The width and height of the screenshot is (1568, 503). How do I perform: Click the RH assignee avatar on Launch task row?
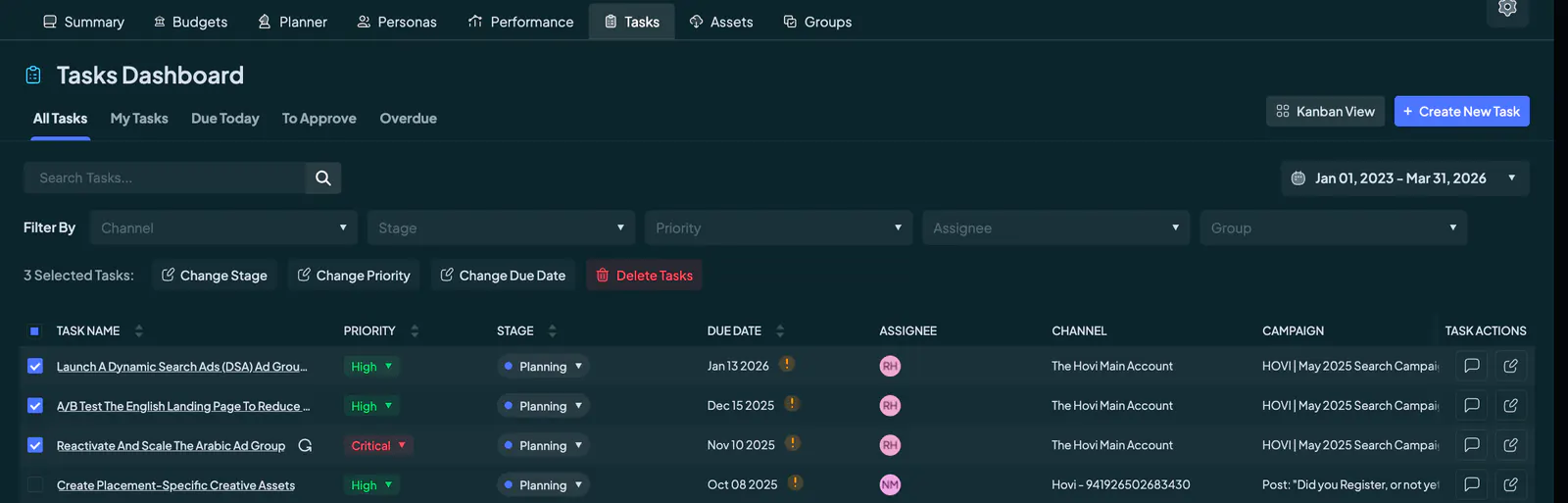(890, 366)
